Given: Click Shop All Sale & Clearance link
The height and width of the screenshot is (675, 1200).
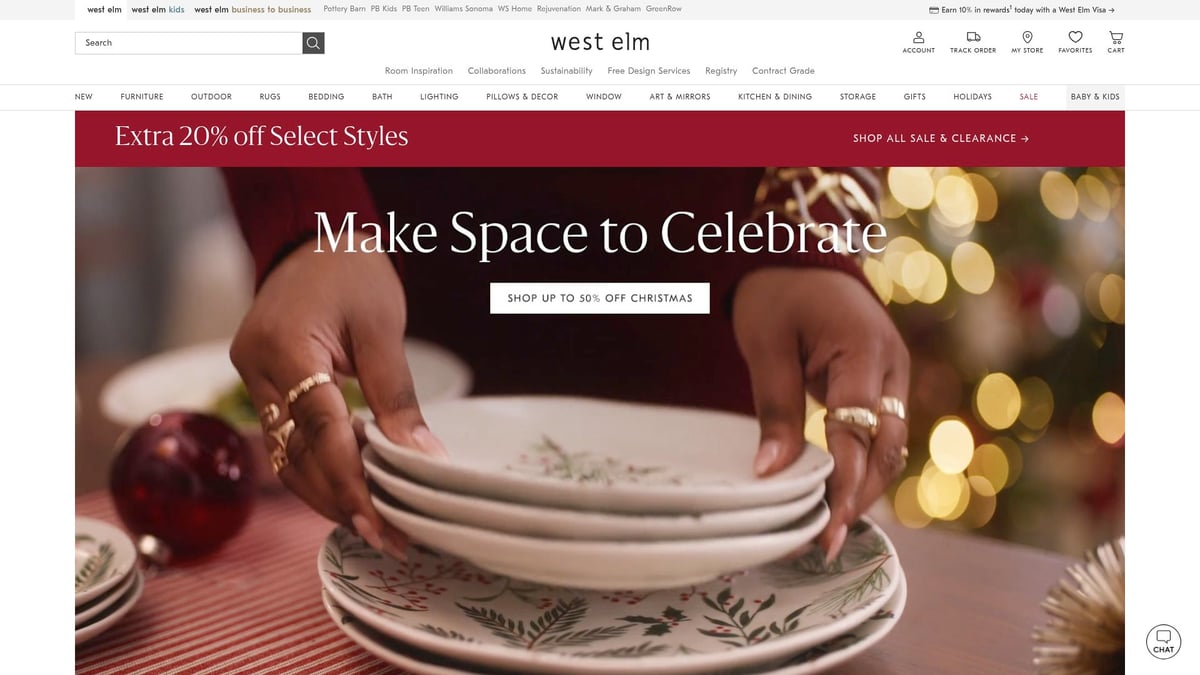Looking at the screenshot, I should pyautogui.click(x=941, y=138).
